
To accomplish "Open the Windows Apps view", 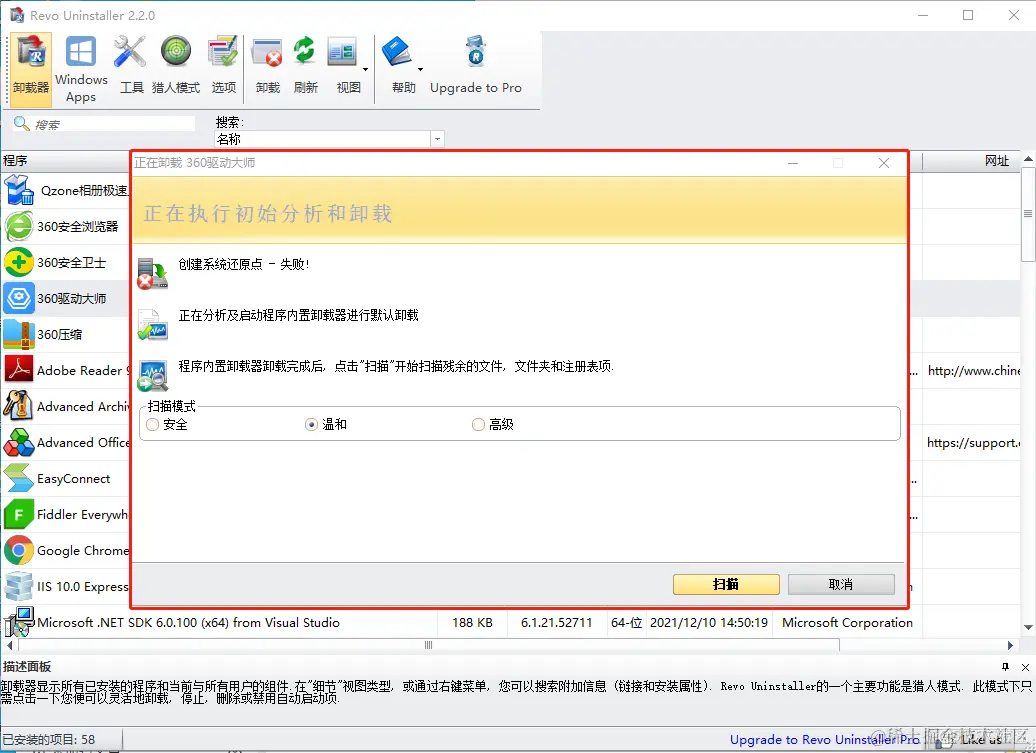I will click(x=81, y=52).
